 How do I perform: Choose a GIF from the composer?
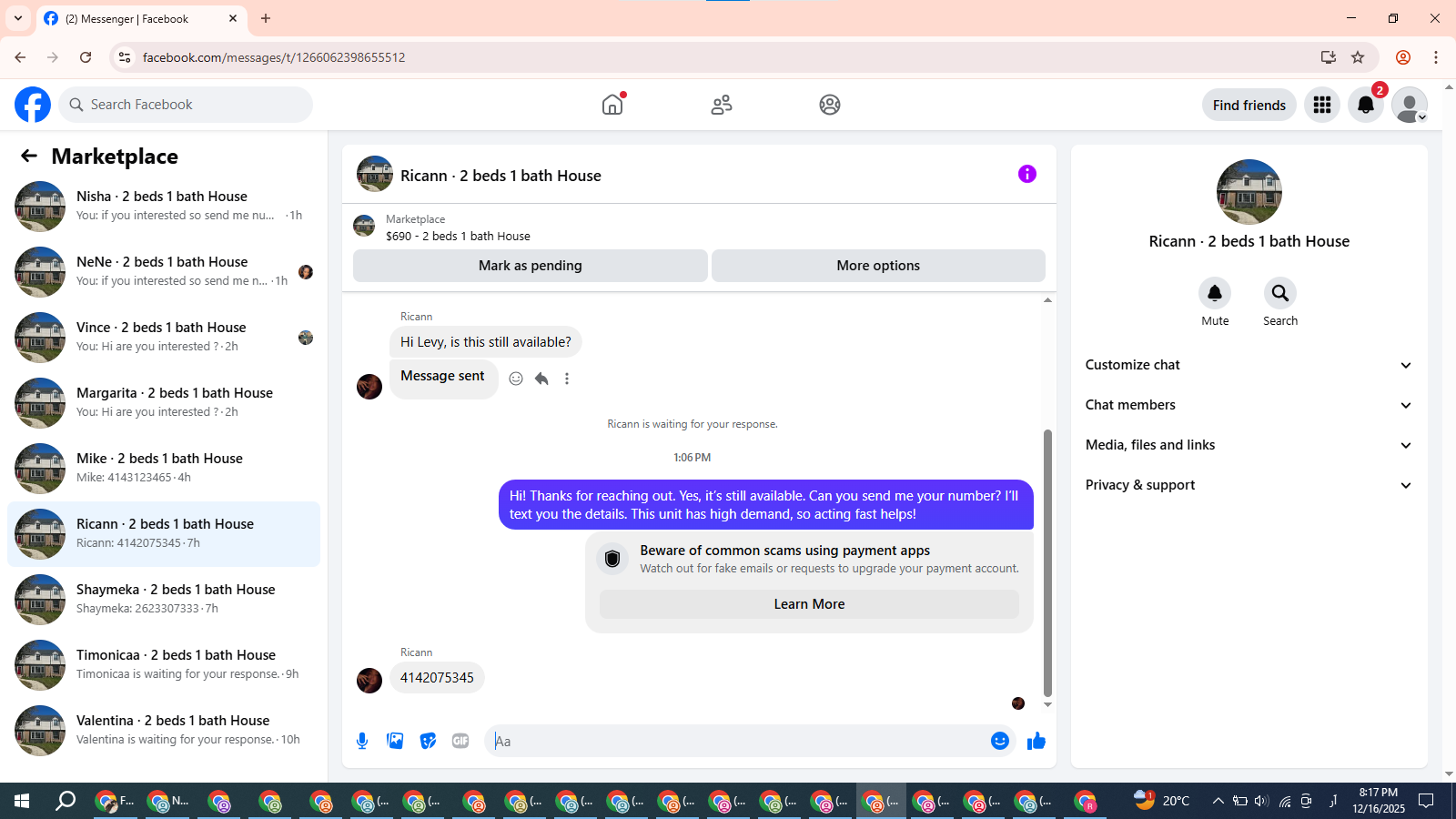(x=460, y=741)
